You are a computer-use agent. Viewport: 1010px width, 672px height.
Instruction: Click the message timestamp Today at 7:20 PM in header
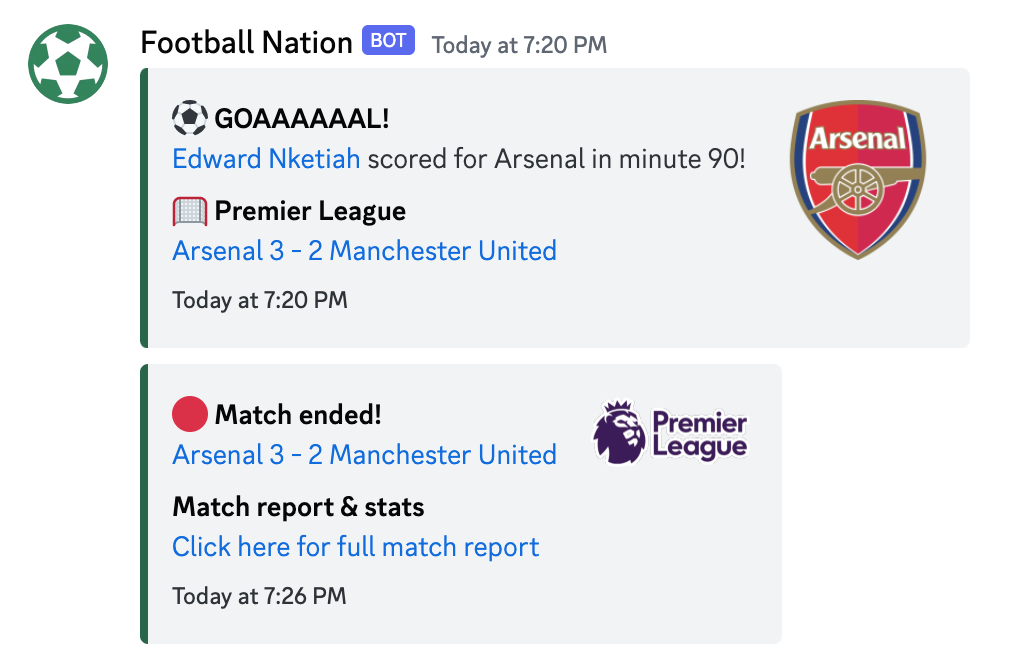click(x=519, y=45)
